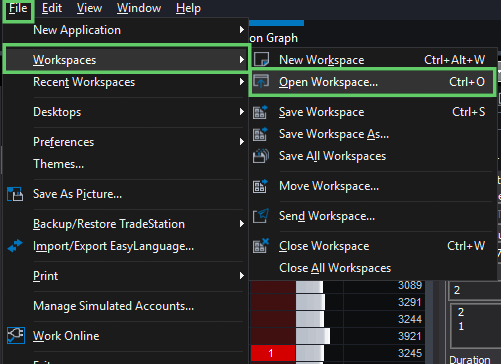
Task: Open the Window menu
Action: (x=139, y=8)
